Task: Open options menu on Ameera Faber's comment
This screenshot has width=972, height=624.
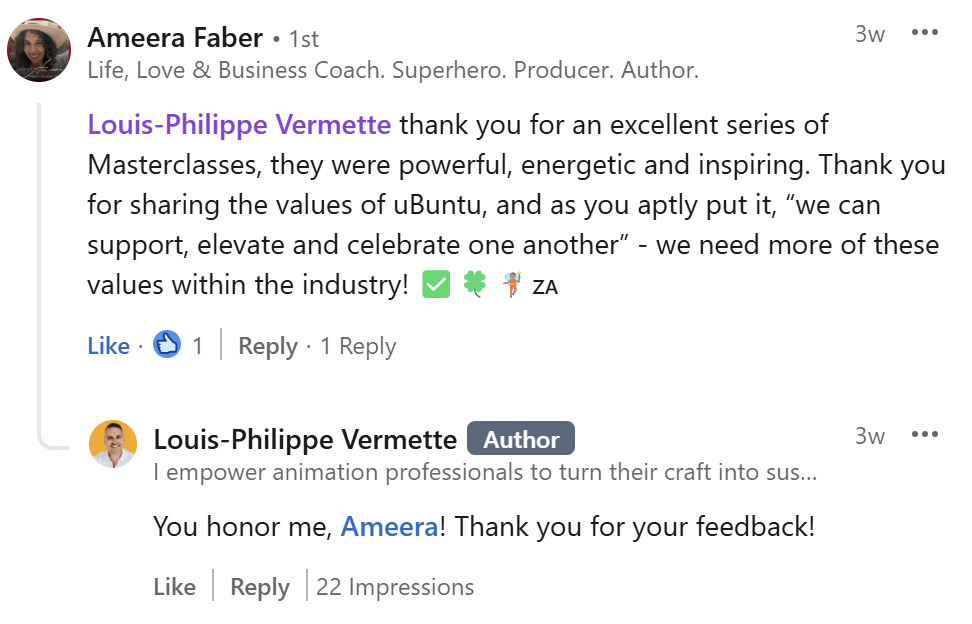Action: 925,33
